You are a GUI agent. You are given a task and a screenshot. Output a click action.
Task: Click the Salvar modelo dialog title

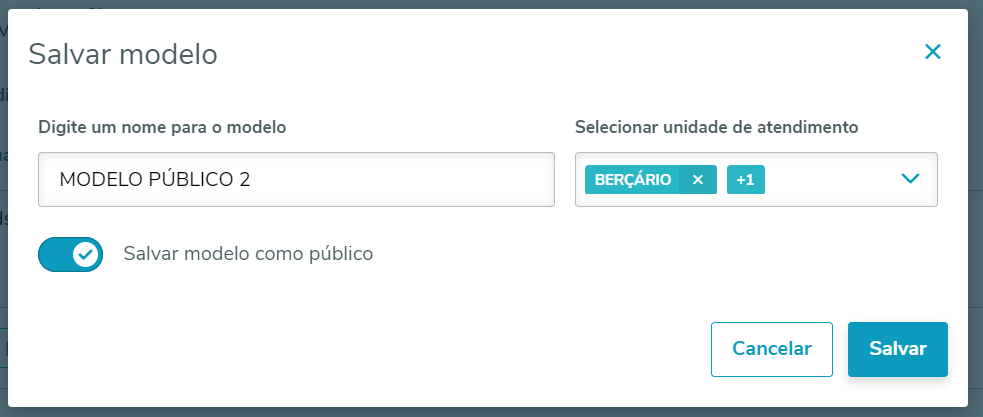pos(123,54)
